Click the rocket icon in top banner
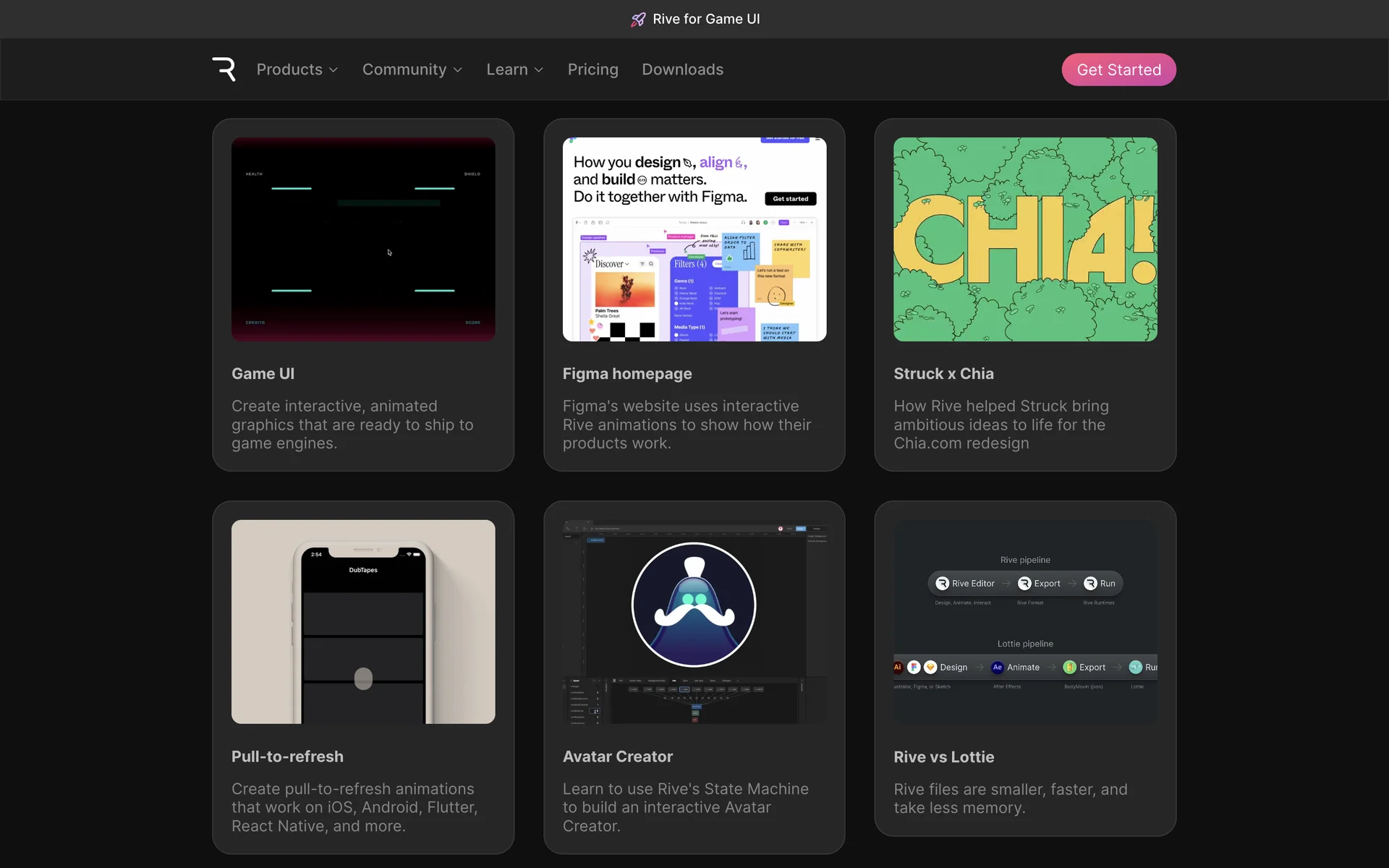 click(x=637, y=20)
